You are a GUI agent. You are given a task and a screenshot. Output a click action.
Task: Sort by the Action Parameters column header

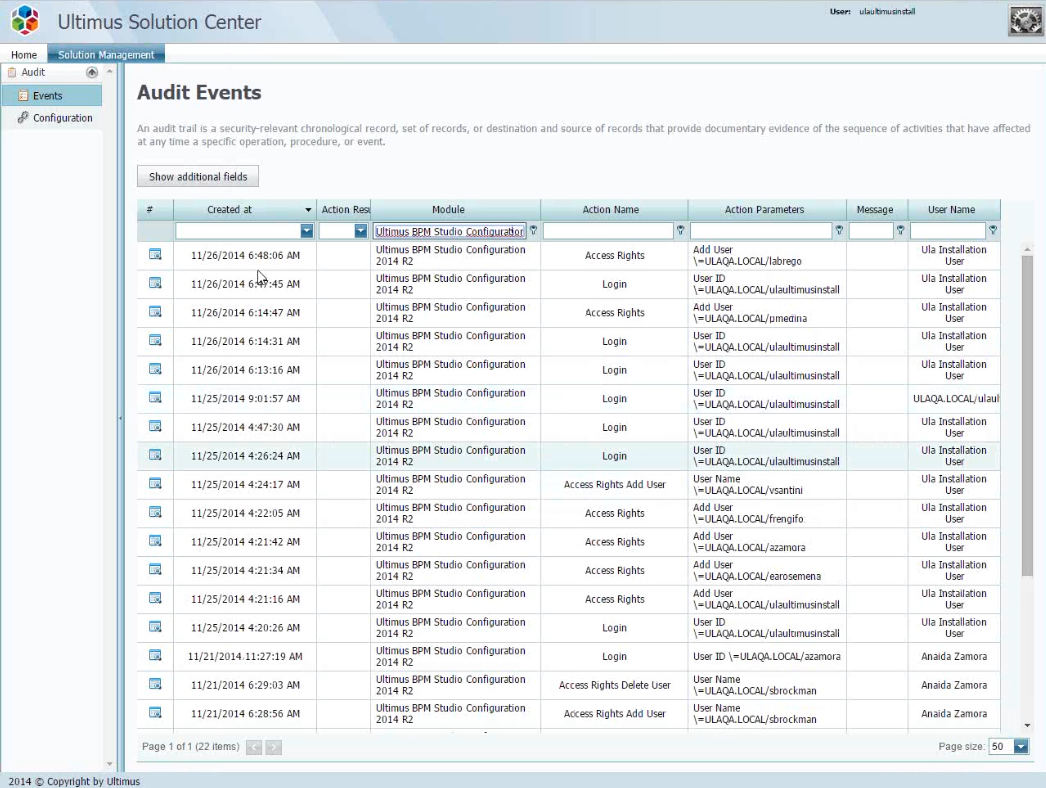point(767,210)
